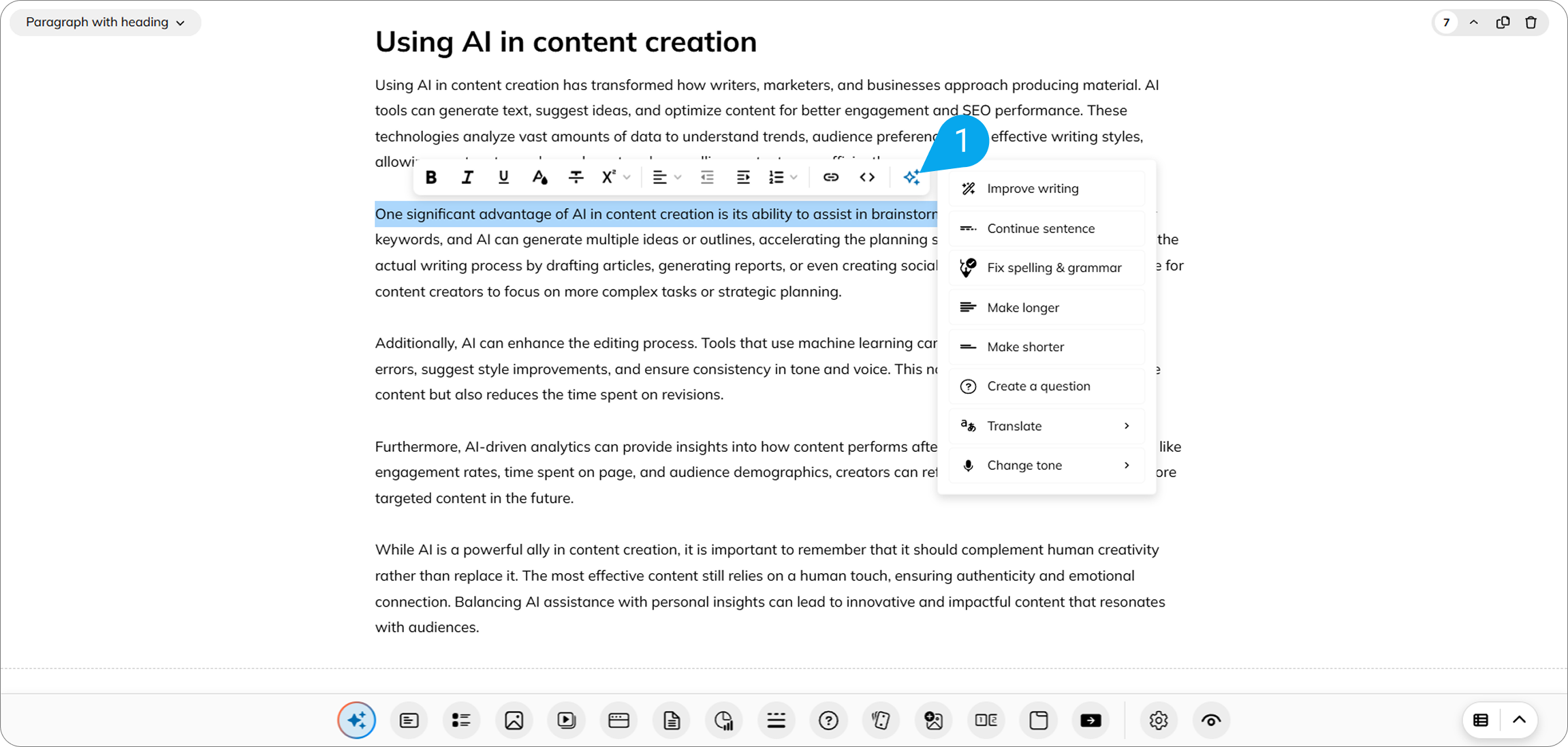Insert a chart block from the bottom toolbar
Viewport: 1568px width, 747px height.
[723, 720]
